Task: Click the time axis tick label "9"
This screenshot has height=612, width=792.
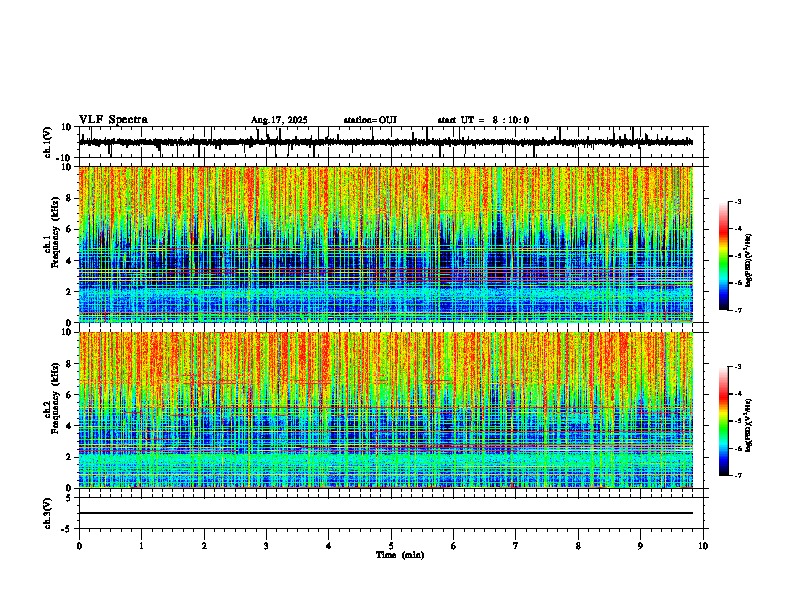Action: 640,546
